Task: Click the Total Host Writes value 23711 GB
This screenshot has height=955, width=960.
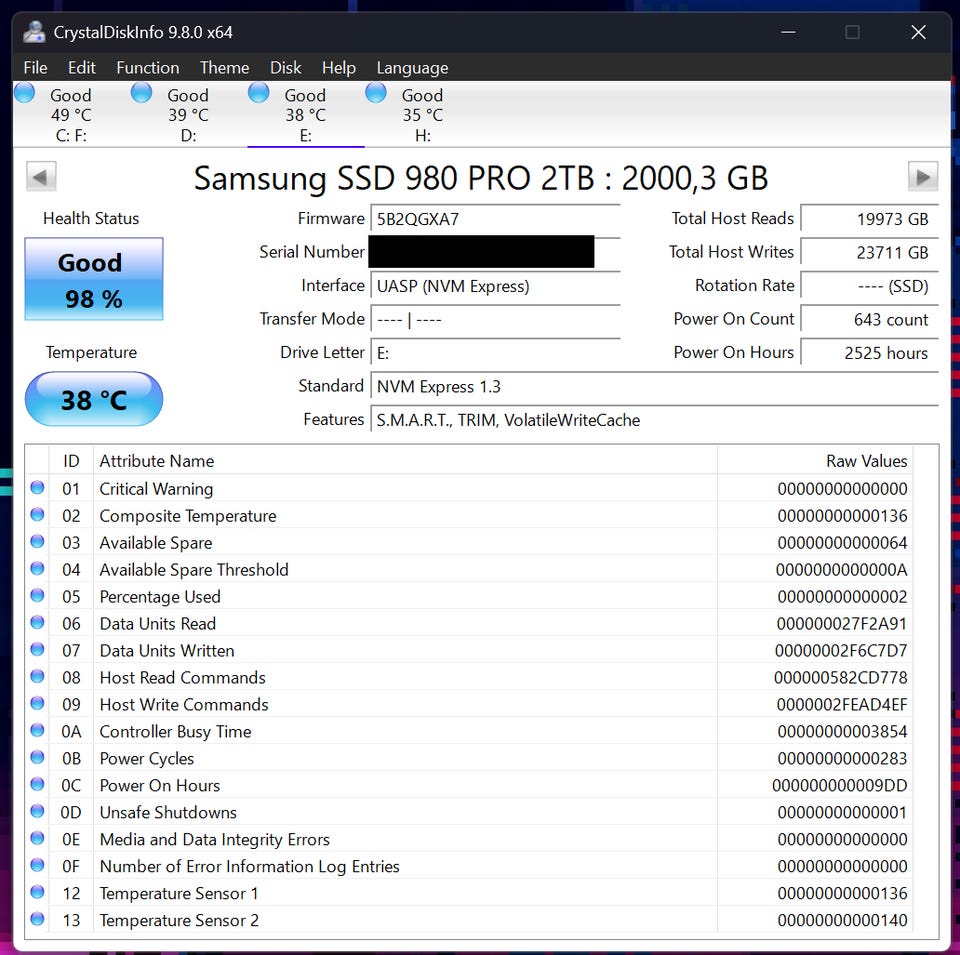Action: [869, 252]
